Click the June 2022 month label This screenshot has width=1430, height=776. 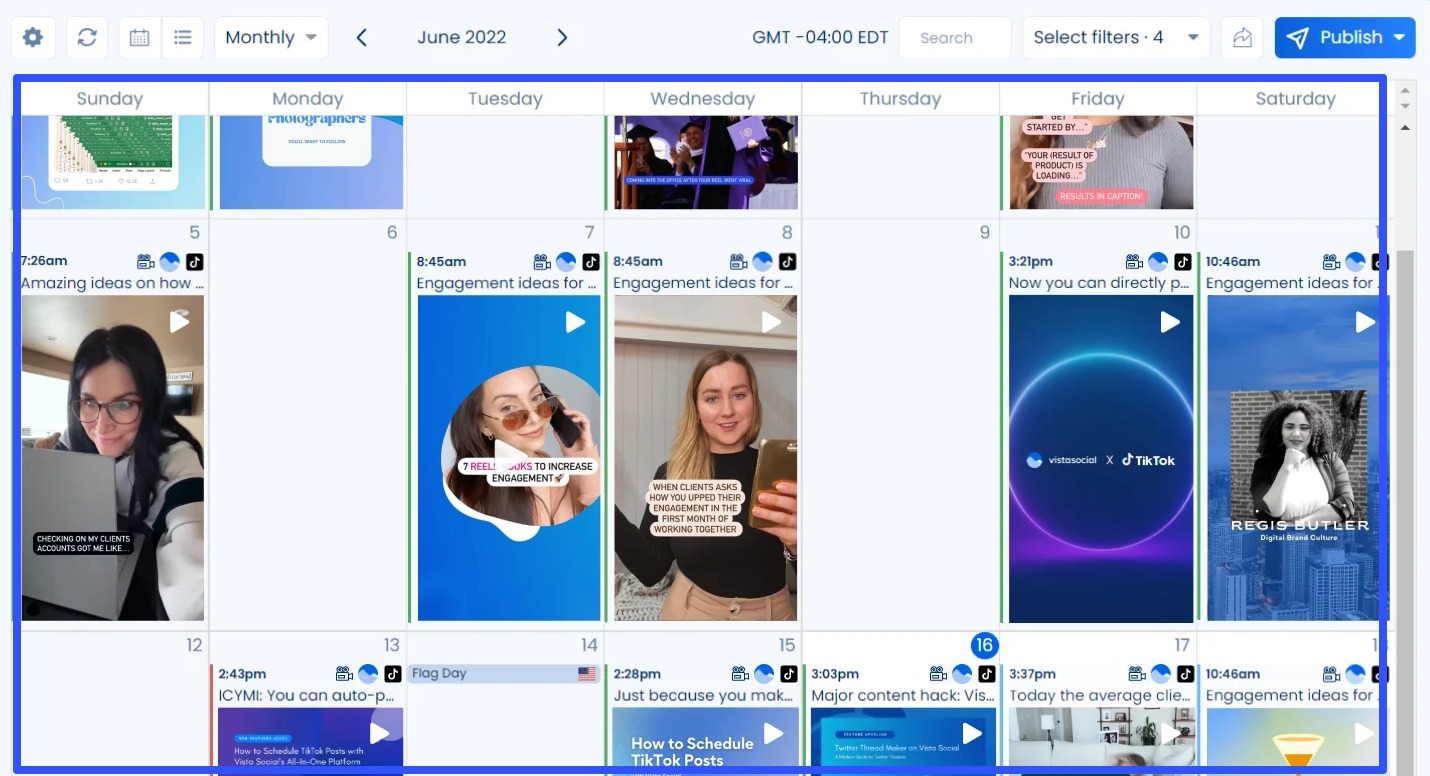point(461,38)
